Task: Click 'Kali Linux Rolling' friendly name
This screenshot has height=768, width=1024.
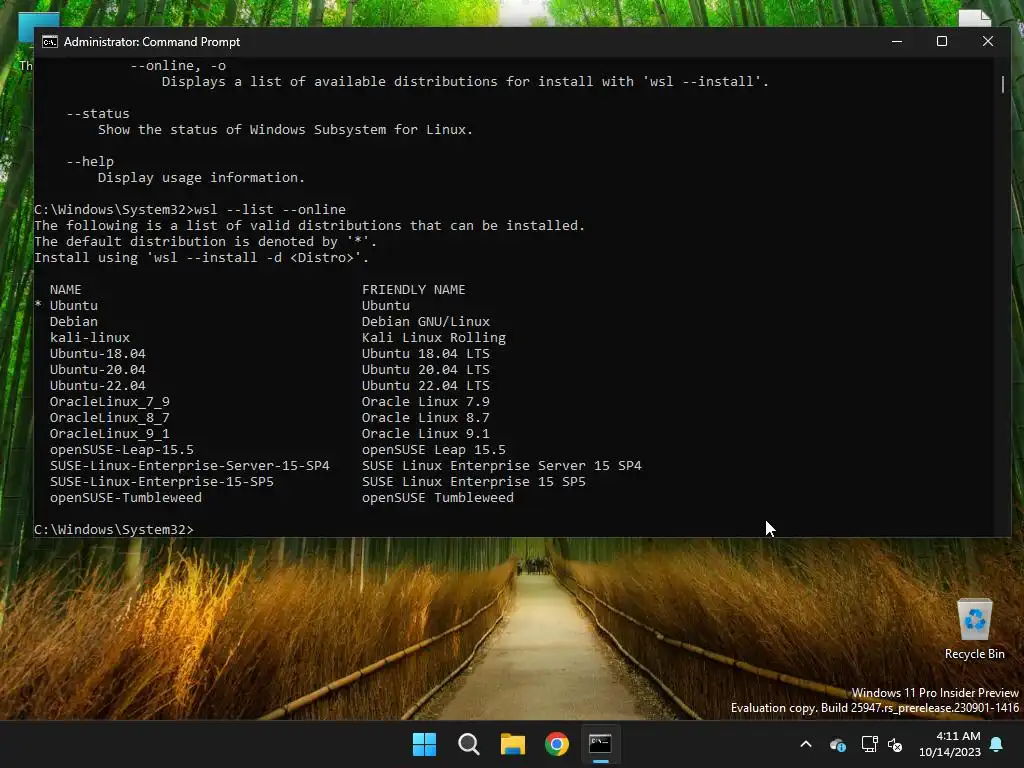Action: point(434,338)
